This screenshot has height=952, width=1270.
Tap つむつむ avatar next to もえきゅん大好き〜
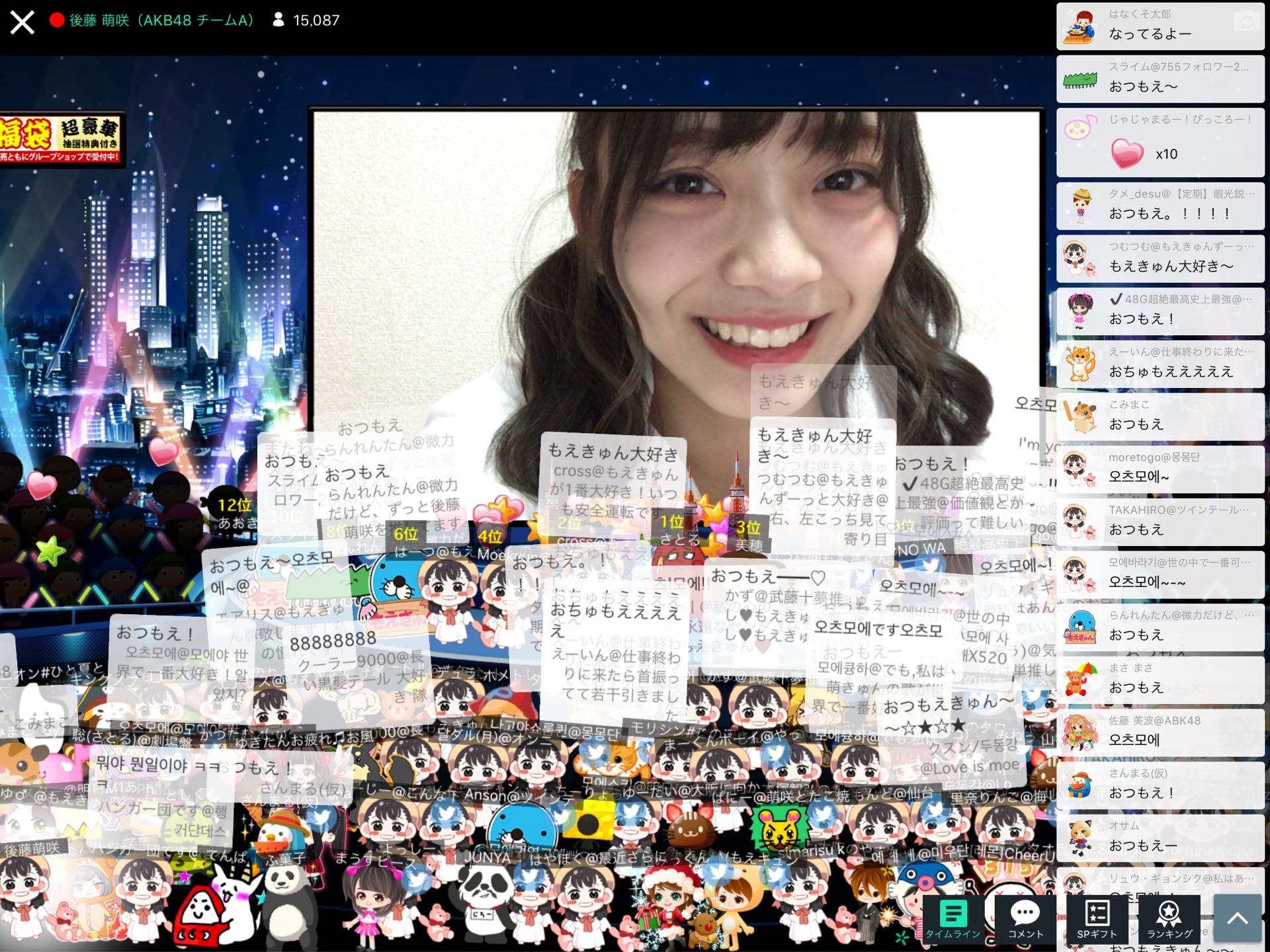click(x=1080, y=258)
